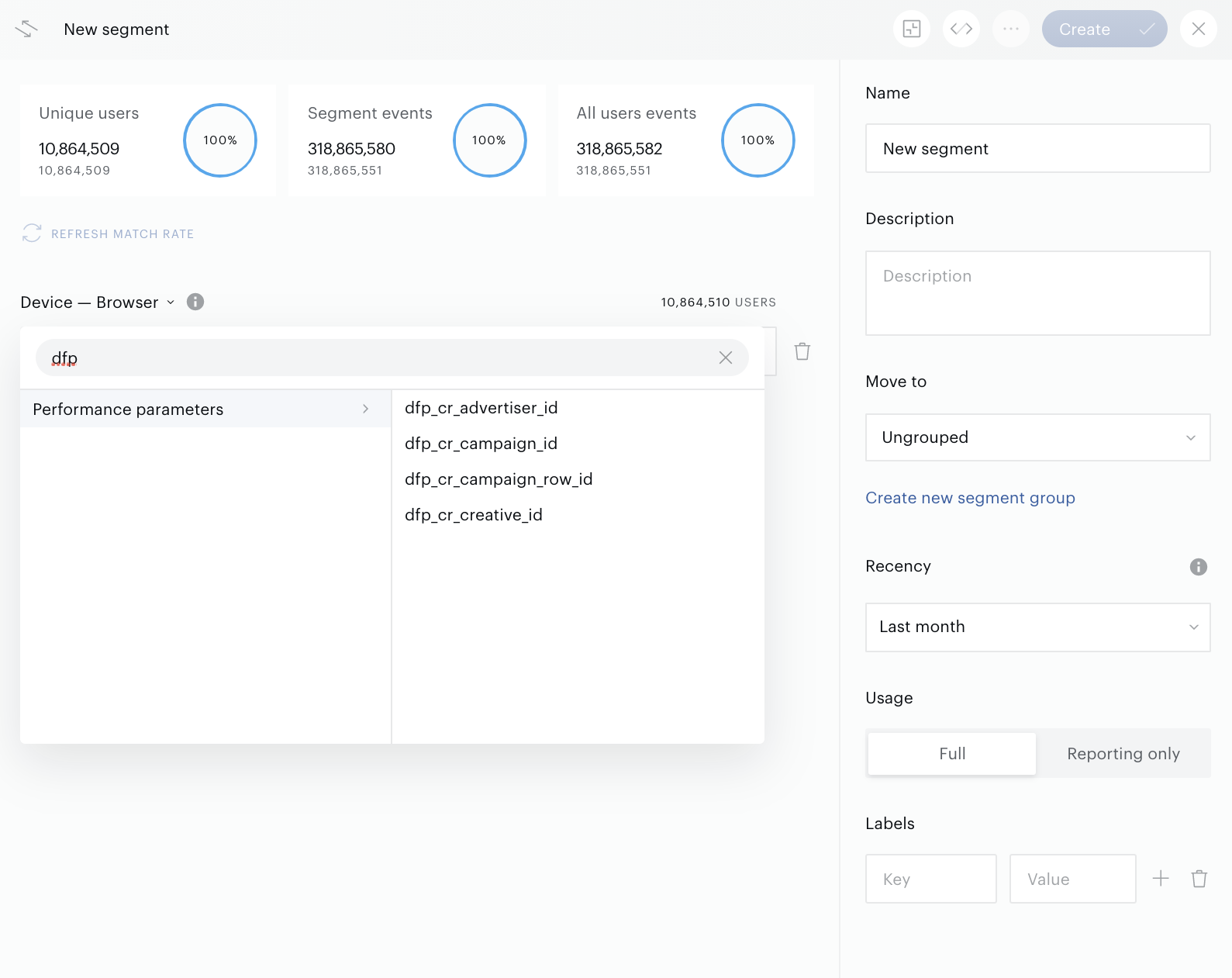Open the three-dots more options menu
Screen dimensions: 1232x978
[x=1011, y=29]
